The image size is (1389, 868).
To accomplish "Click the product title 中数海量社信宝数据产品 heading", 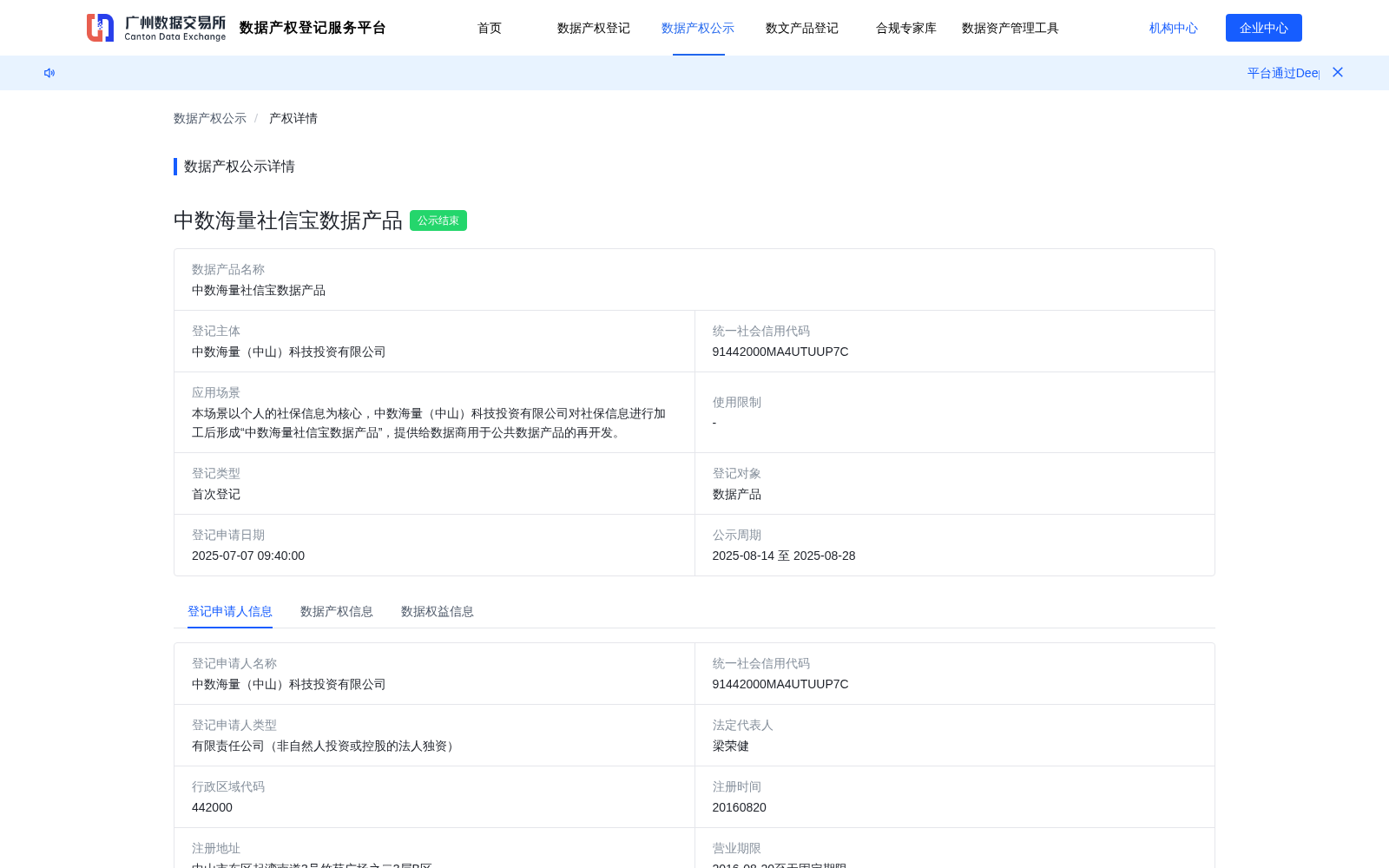I will (x=288, y=220).
